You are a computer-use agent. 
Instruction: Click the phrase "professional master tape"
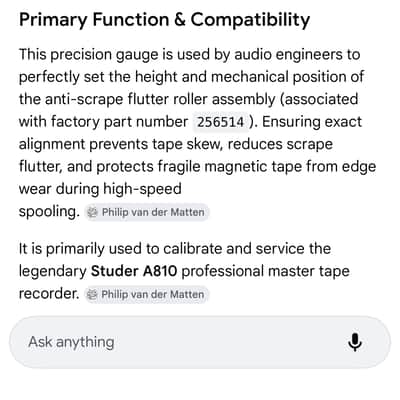coord(265,271)
